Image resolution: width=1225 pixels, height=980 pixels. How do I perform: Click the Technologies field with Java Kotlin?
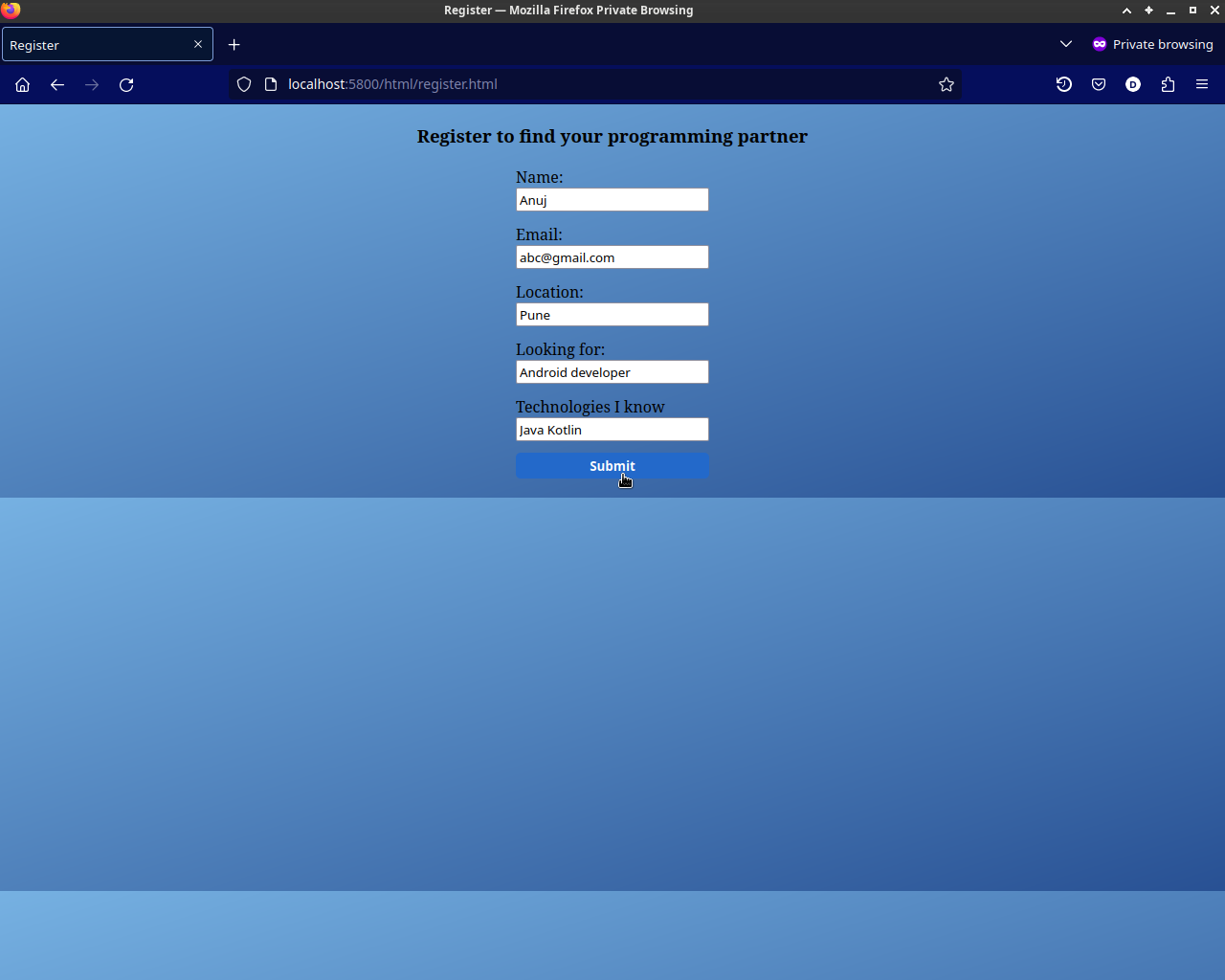click(x=612, y=430)
